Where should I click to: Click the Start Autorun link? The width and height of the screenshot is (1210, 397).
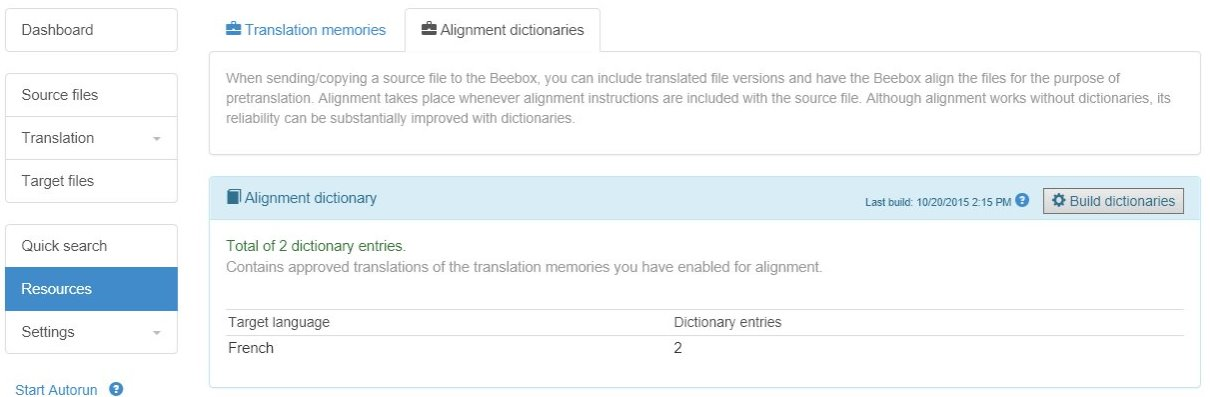click(56, 390)
